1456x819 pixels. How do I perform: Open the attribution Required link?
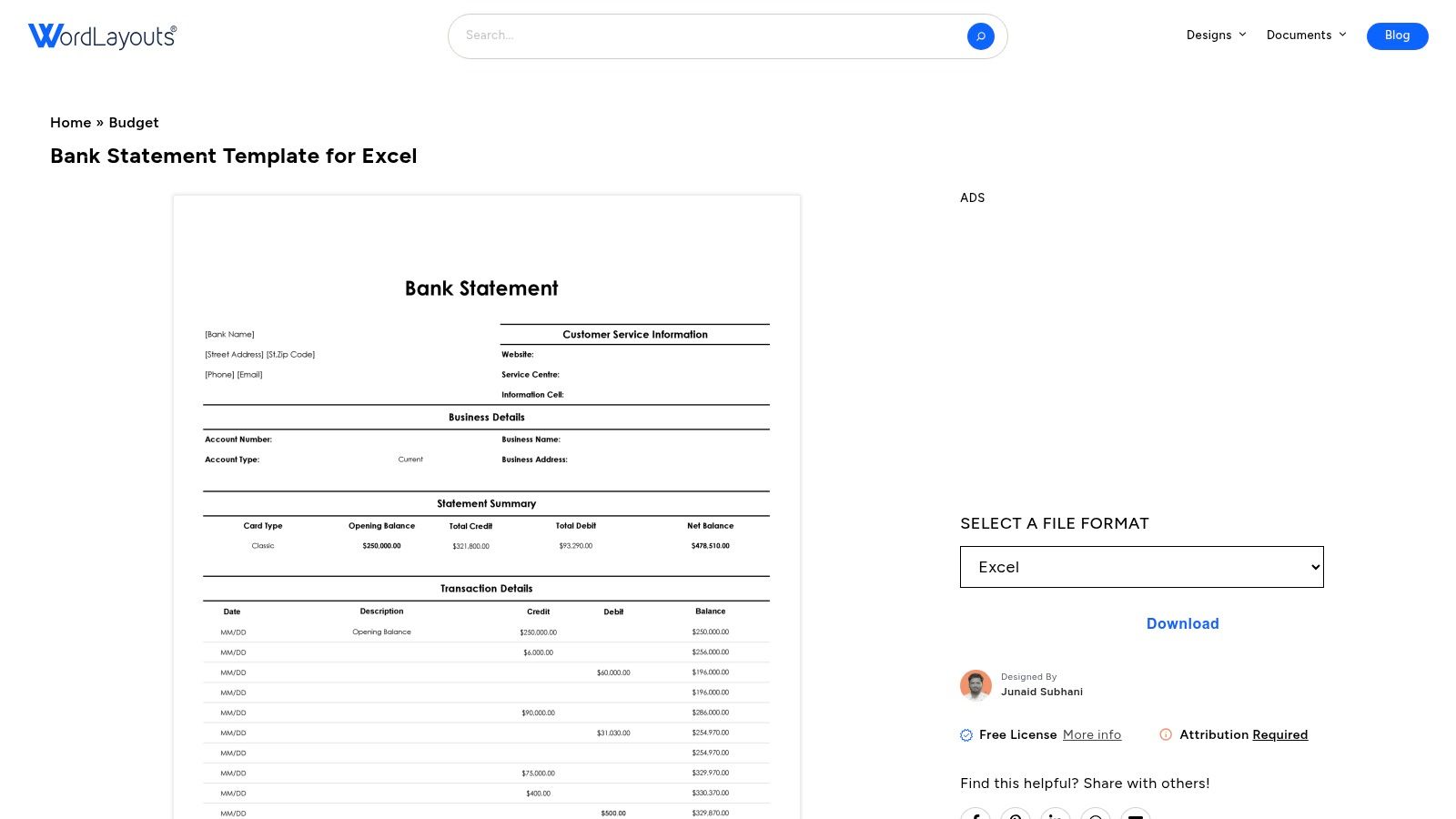click(x=1279, y=735)
